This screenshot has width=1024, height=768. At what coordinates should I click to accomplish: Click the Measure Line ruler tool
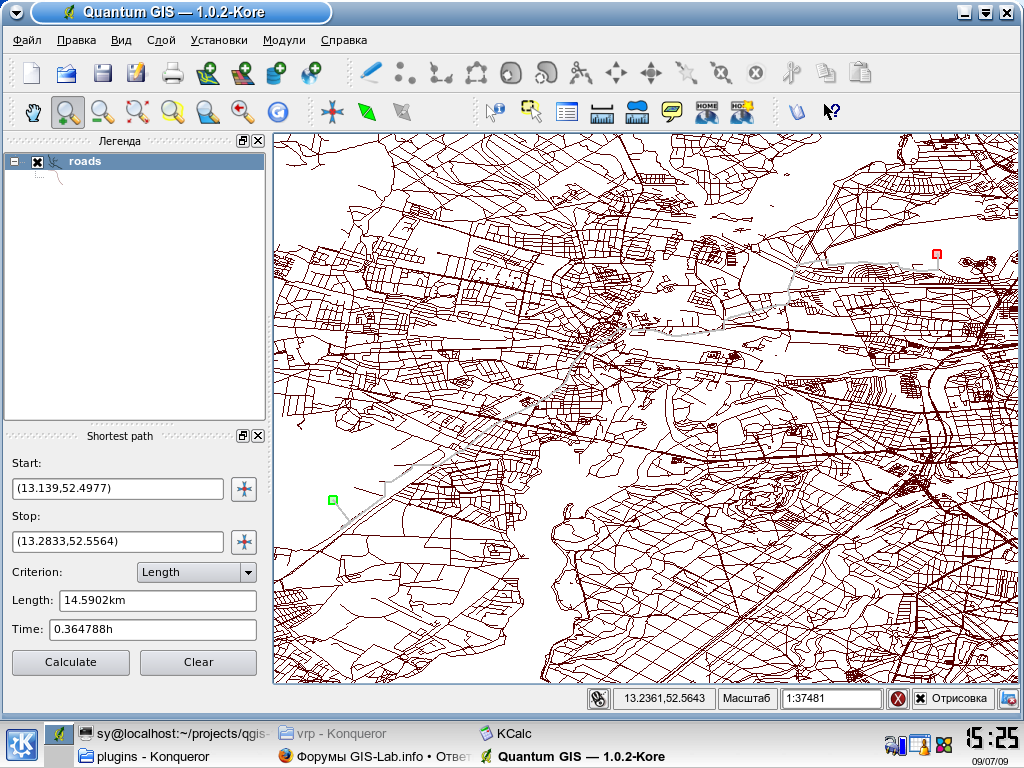point(602,111)
